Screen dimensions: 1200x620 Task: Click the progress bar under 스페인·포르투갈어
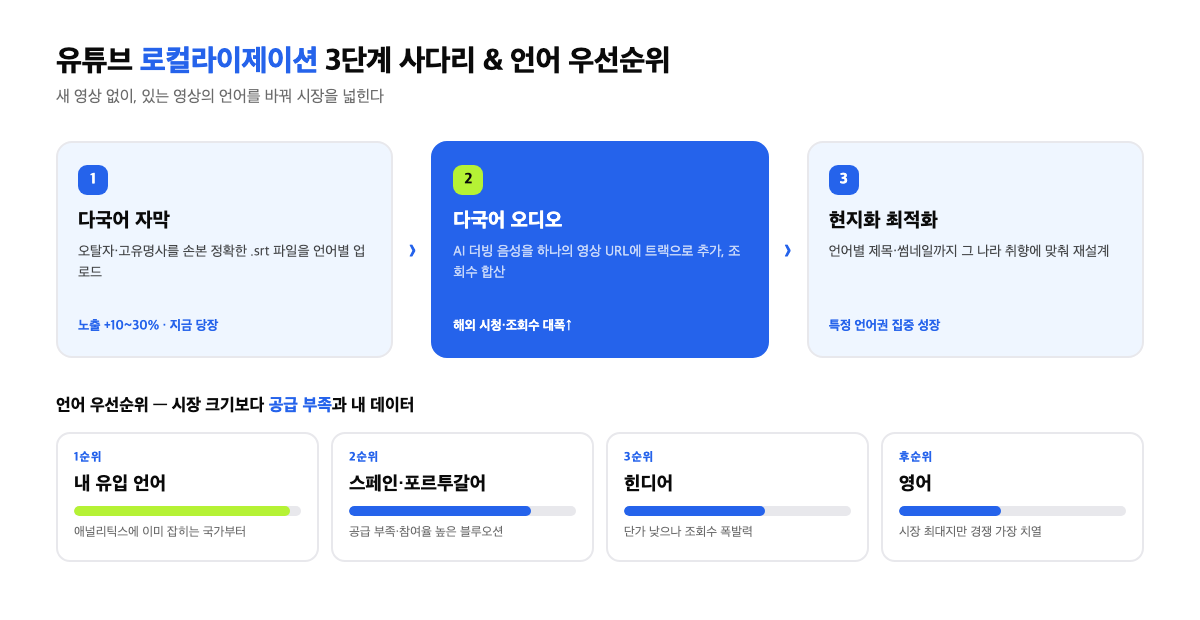click(x=462, y=511)
